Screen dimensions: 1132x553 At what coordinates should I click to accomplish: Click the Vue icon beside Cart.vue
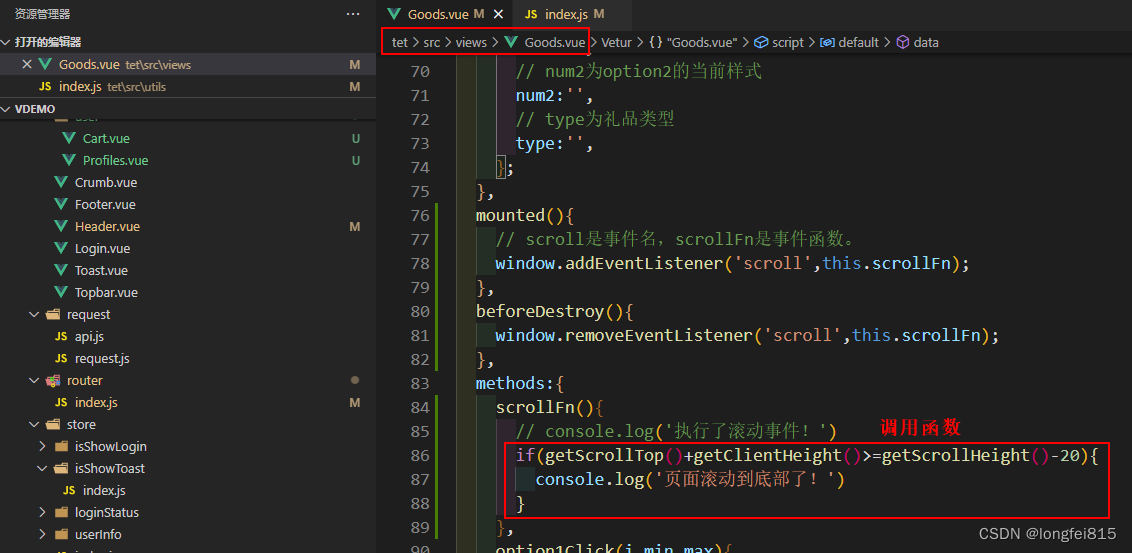(69, 138)
